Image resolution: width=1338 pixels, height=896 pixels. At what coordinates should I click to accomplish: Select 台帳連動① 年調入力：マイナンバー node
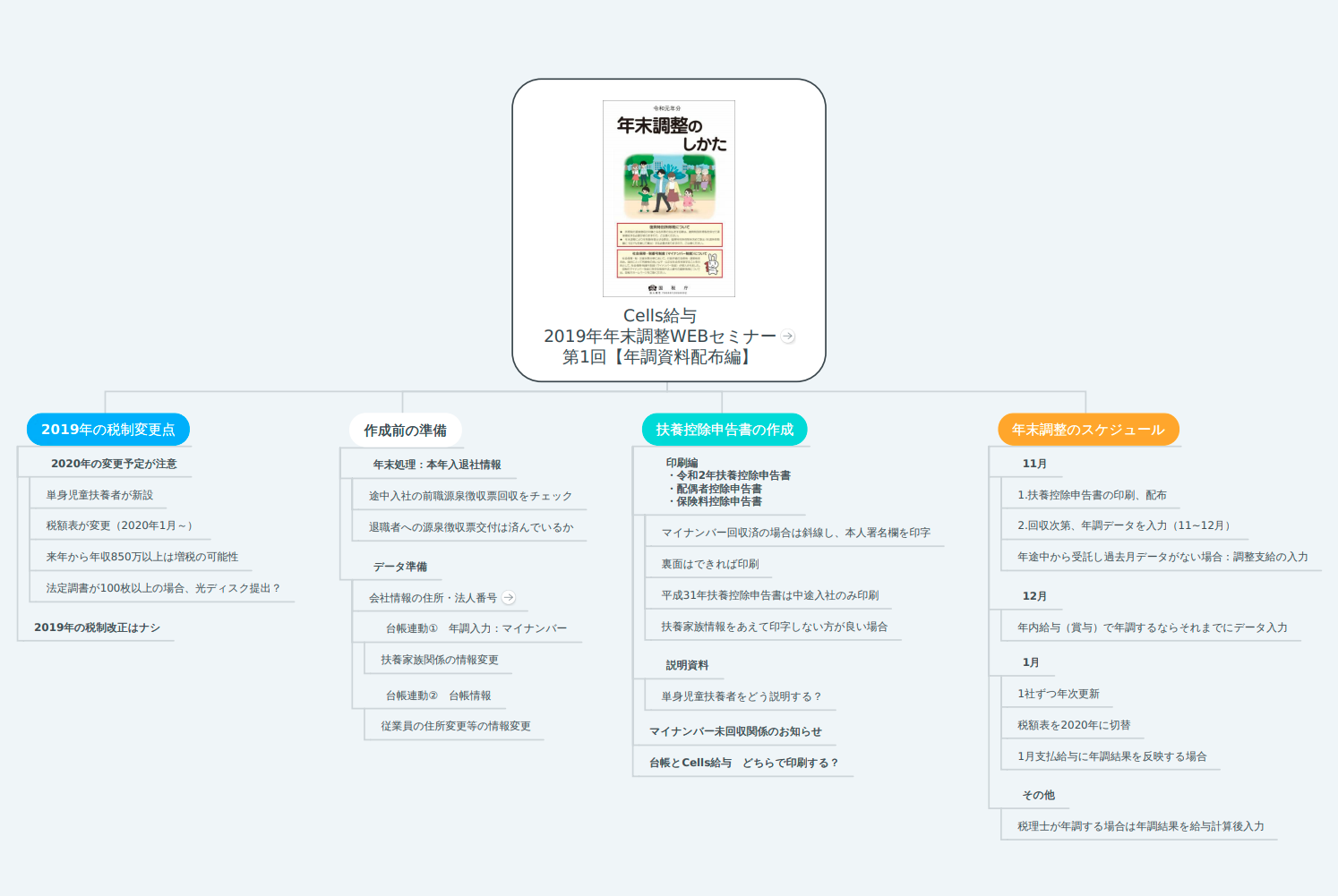[476, 628]
